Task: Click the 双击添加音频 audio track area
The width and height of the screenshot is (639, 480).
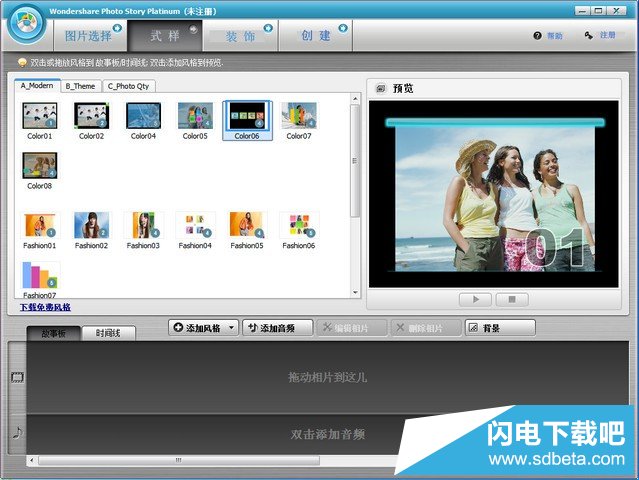Action: pyautogui.click(x=328, y=434)
